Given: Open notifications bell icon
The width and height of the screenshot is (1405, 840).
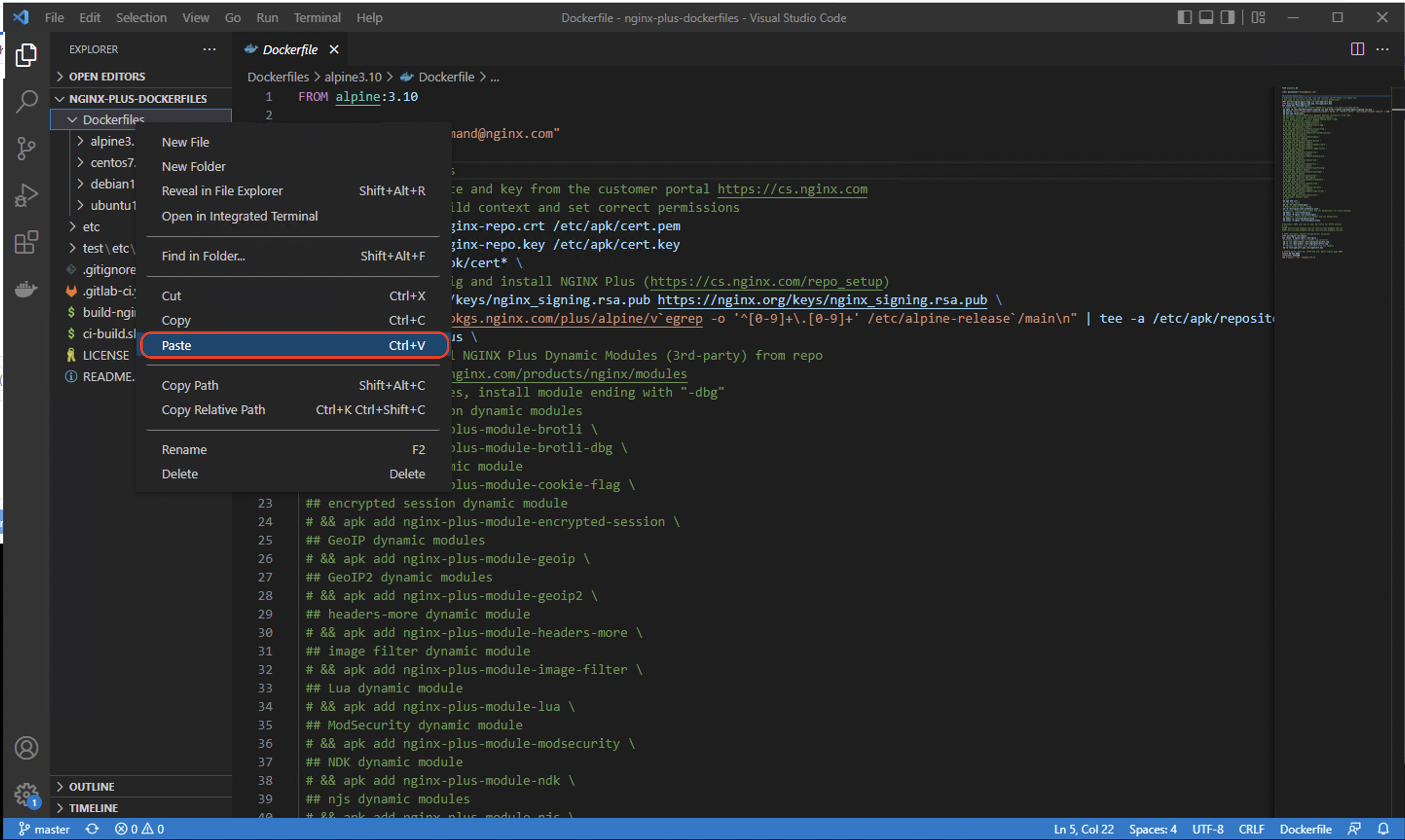Looking at the screenshot, I should click(1382, 829).
